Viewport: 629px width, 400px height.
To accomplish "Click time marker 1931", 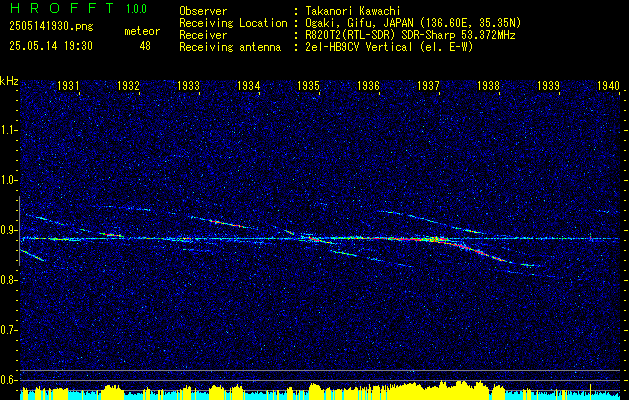I will pyautogui.click(x=68, y=85).
